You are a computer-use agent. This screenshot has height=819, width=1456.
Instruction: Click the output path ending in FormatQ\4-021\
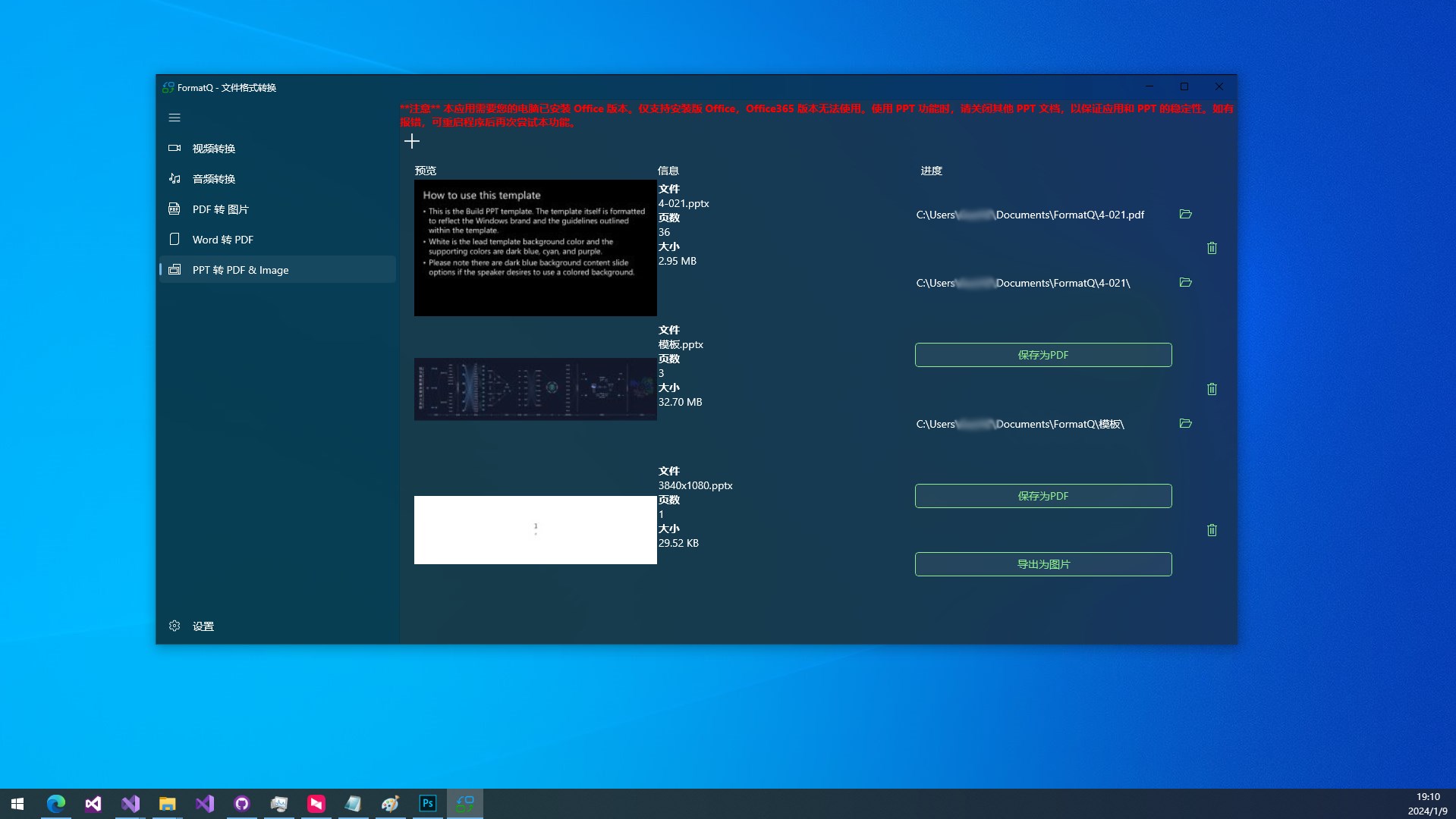pyautogui.click(x=1023, y=283)
